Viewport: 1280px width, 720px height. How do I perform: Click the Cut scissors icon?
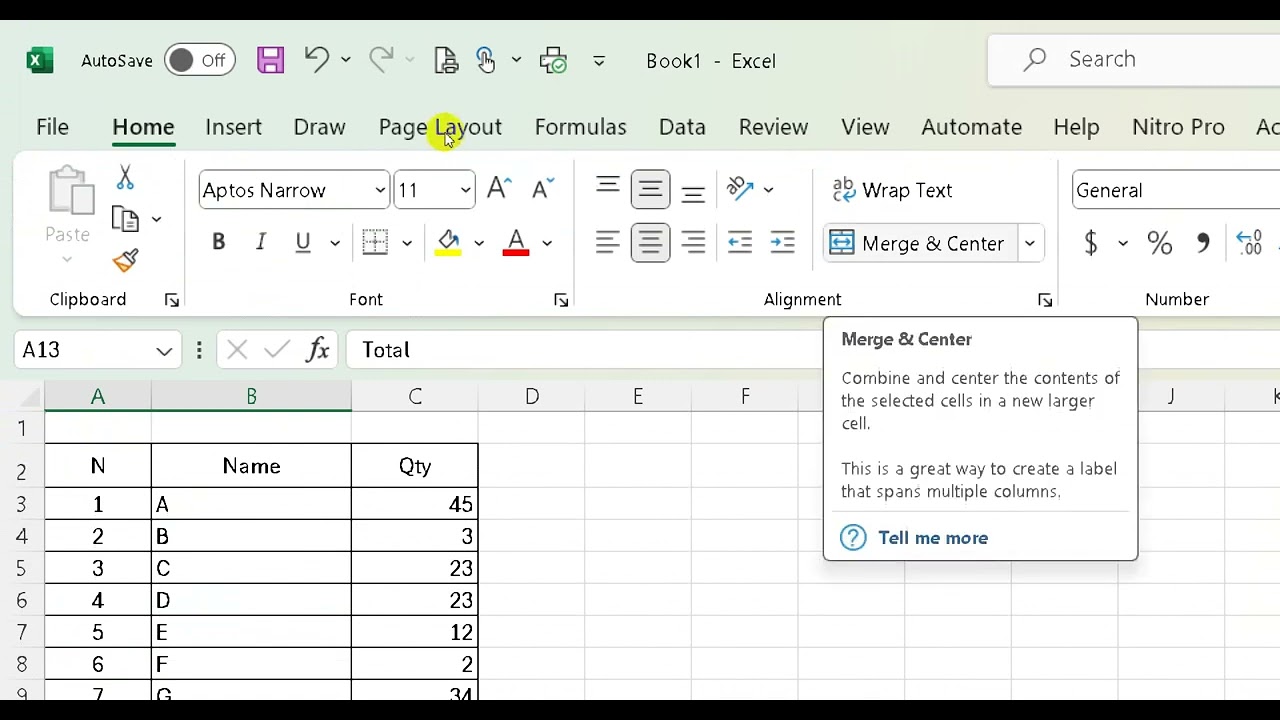pos(125,177)
